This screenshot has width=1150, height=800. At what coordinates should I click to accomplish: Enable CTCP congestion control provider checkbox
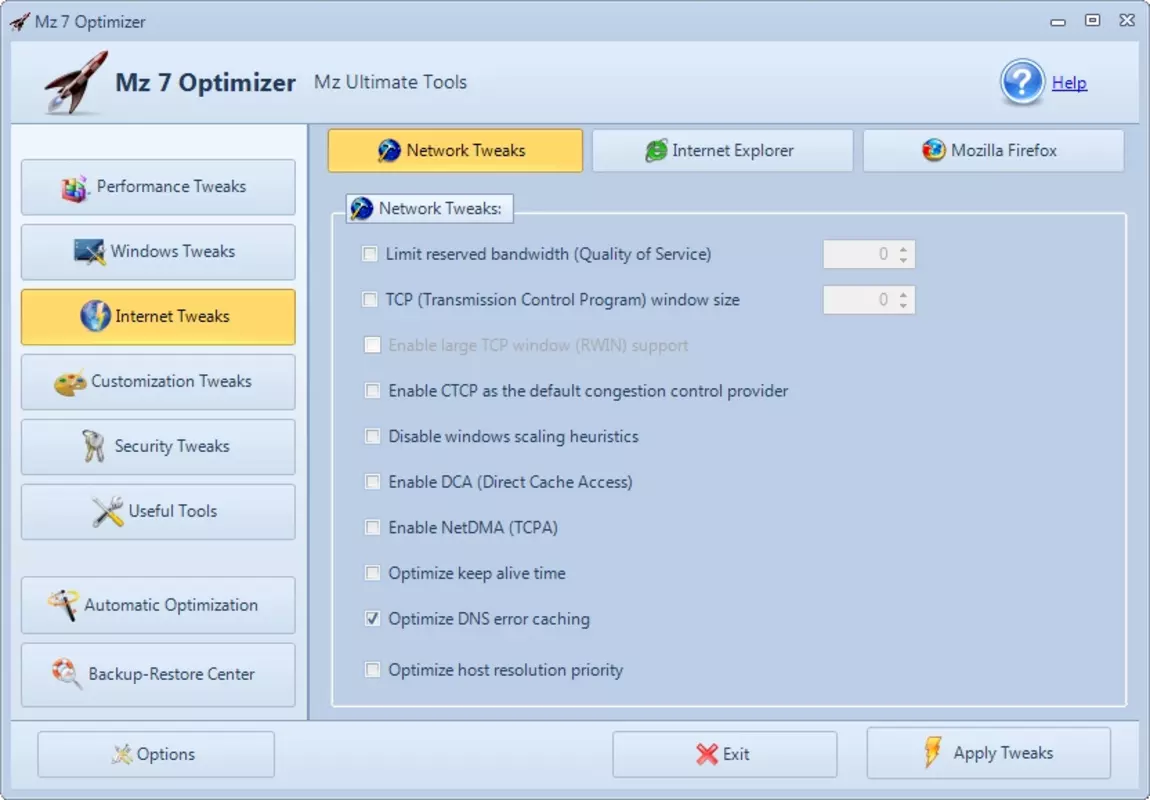tap(373, 390)
